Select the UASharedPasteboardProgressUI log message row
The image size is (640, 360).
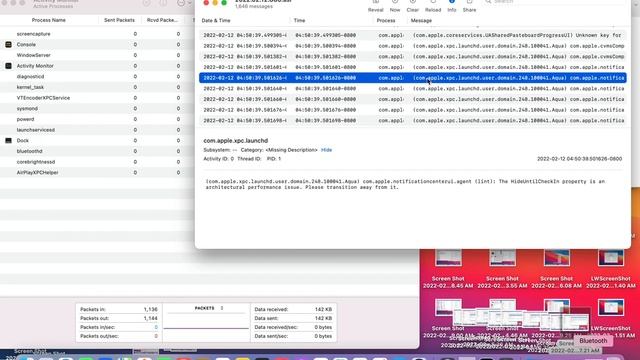(x=413, y=35)
